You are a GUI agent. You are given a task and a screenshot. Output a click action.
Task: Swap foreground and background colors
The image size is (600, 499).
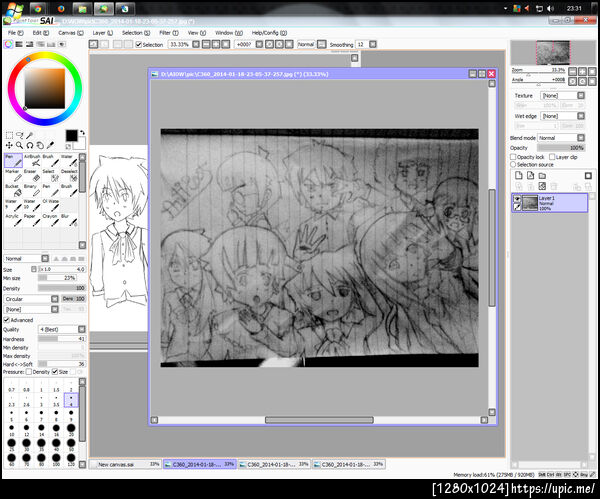point(82,132)
